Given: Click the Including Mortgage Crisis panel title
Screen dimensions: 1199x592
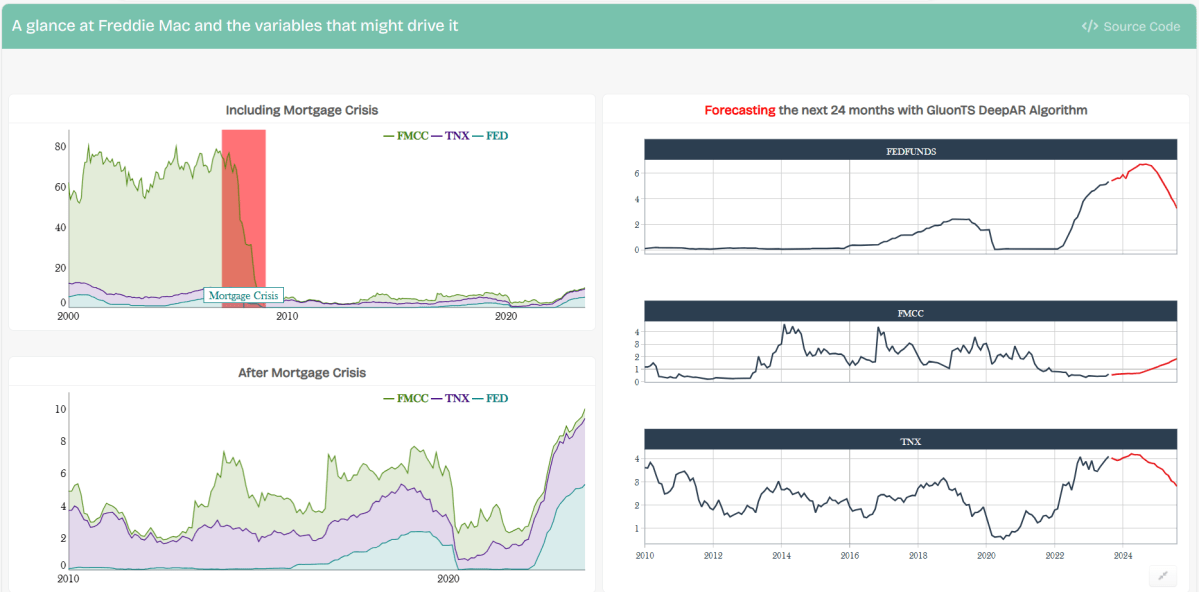Looking at the screenshot, I should pyautogui.click(x=302, y=110).
